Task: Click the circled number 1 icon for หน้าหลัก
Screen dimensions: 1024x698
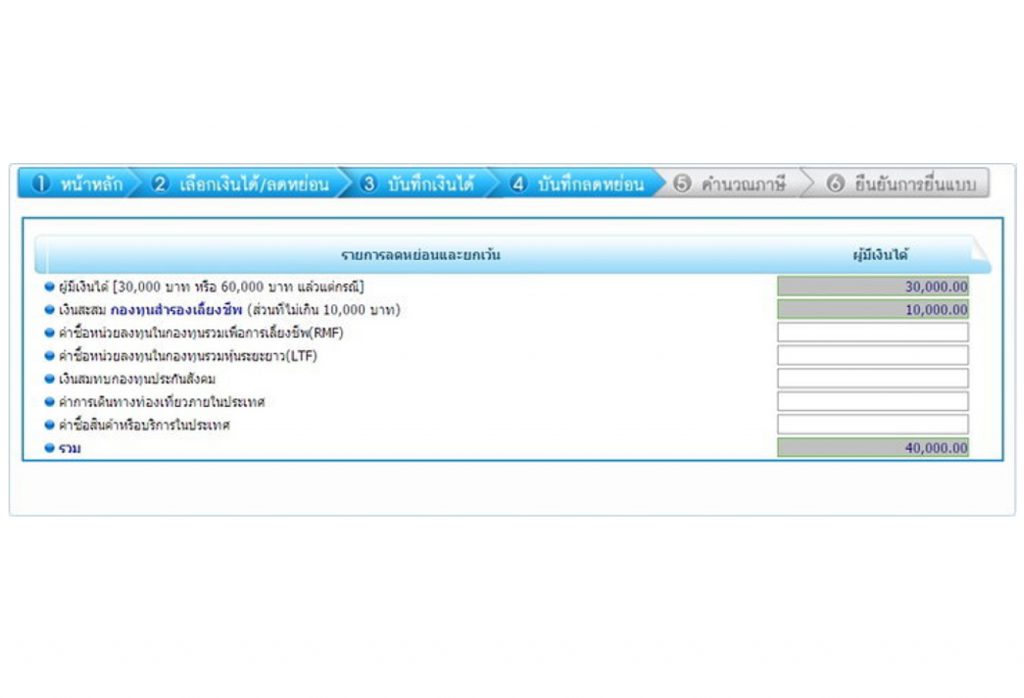Action: tap(41, 184)
